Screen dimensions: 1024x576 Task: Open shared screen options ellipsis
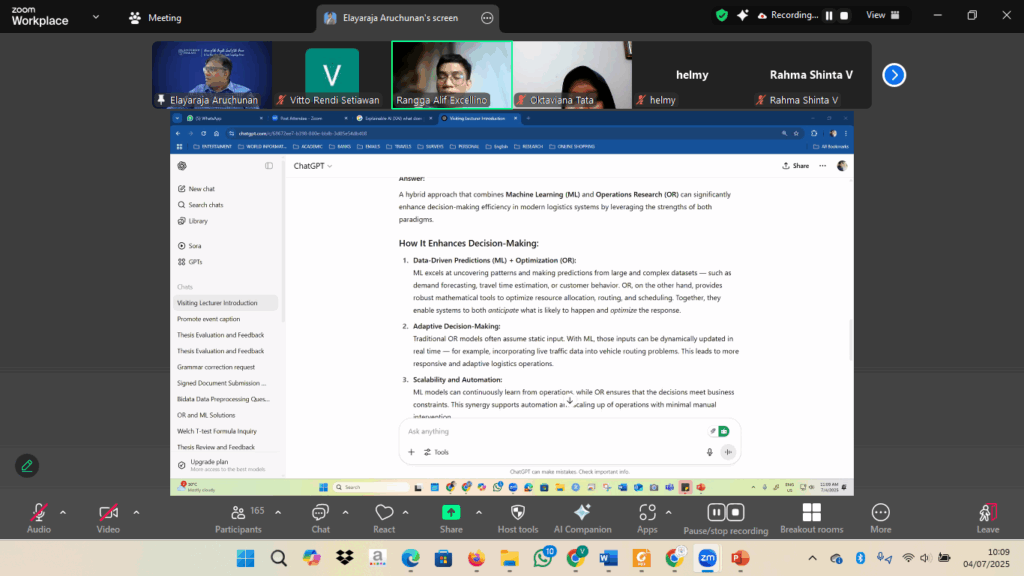(487, 18)
